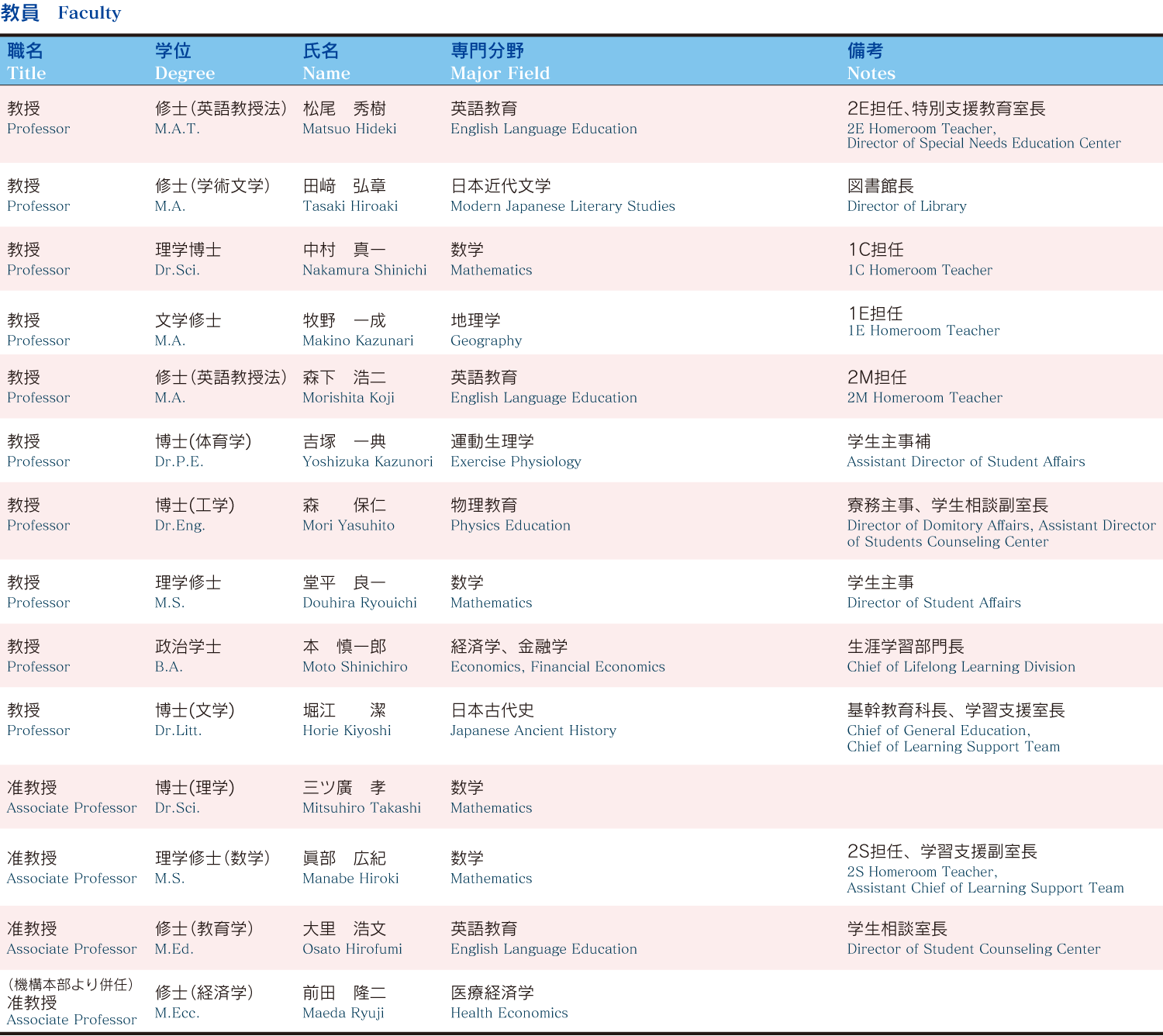
Task: Click the Japanese degree '理学修士(数学)'
Action: tap(212, 858)
